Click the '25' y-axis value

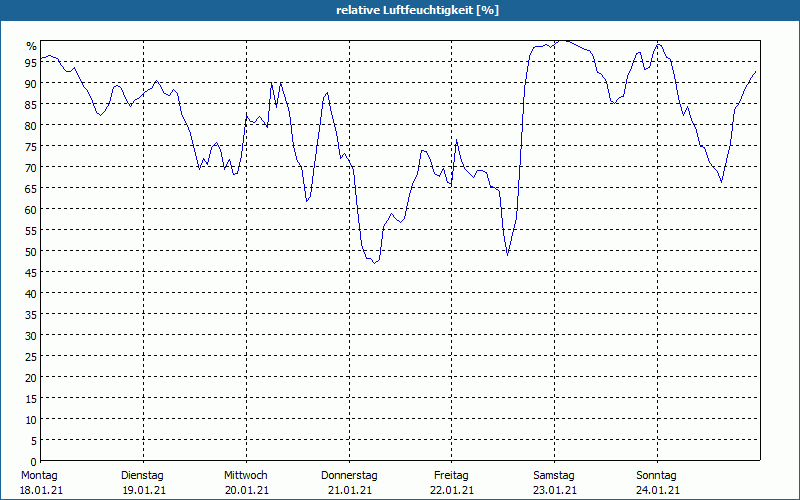click(x=31, y=357)
